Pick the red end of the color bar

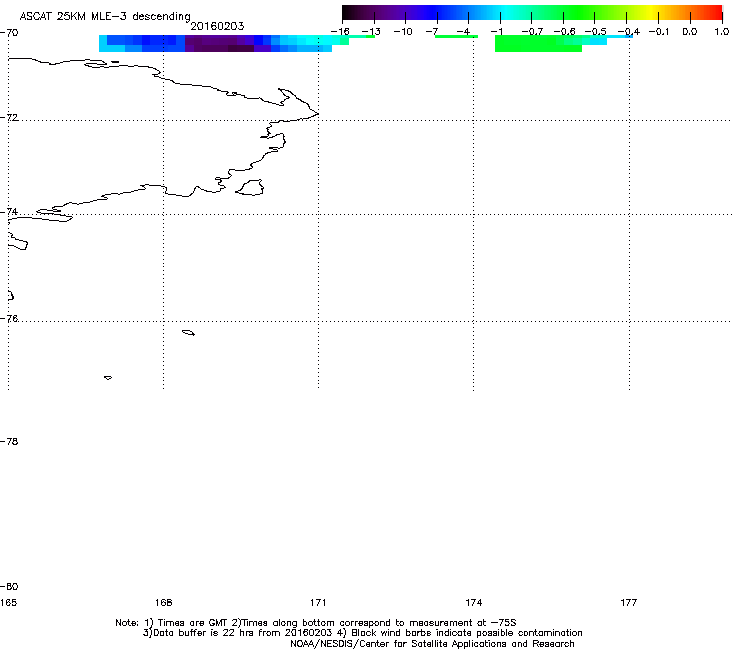click(x=715, y=12)
